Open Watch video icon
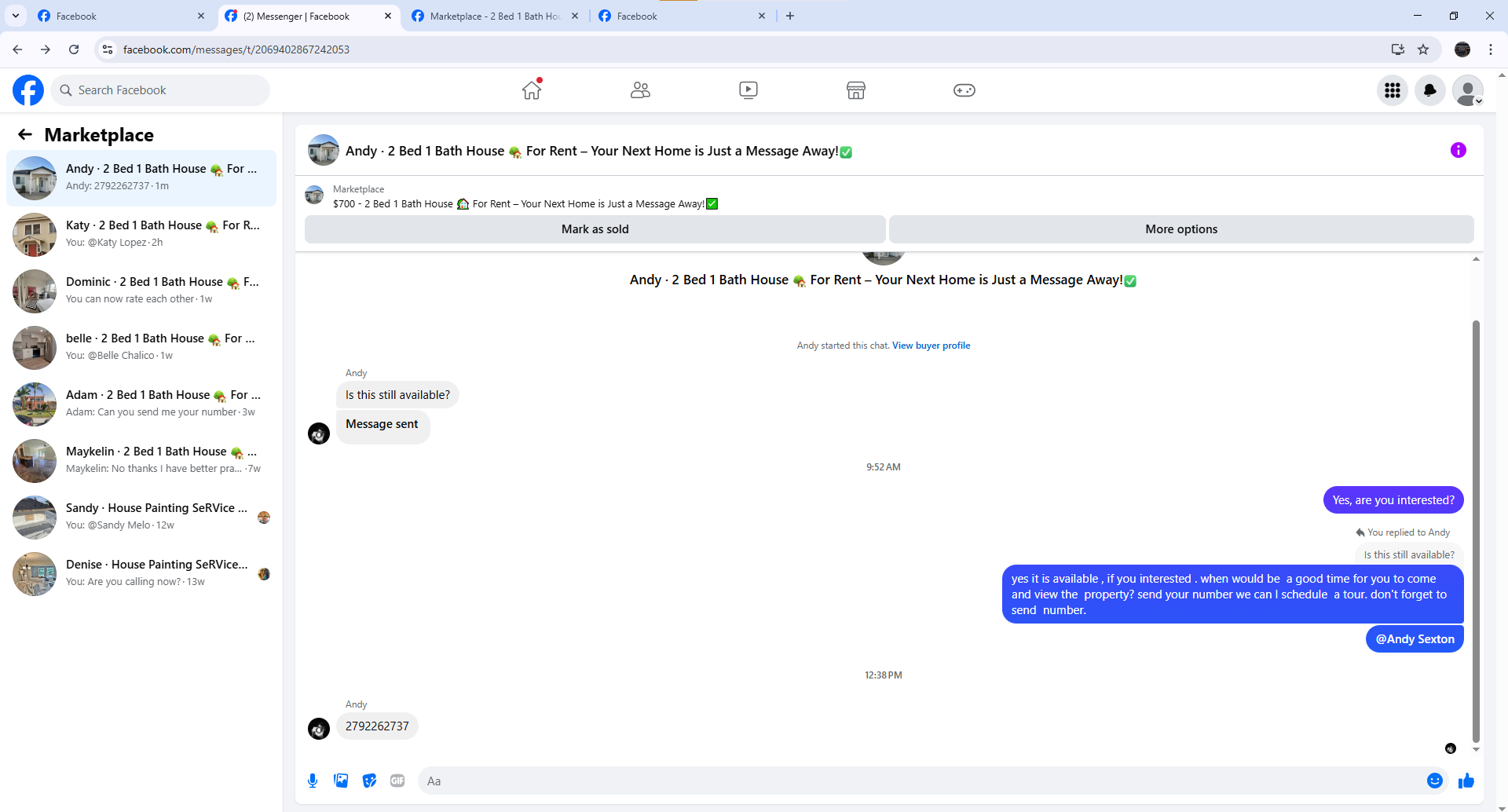This screenshot has width=1508, height=812. pos(749,90)
